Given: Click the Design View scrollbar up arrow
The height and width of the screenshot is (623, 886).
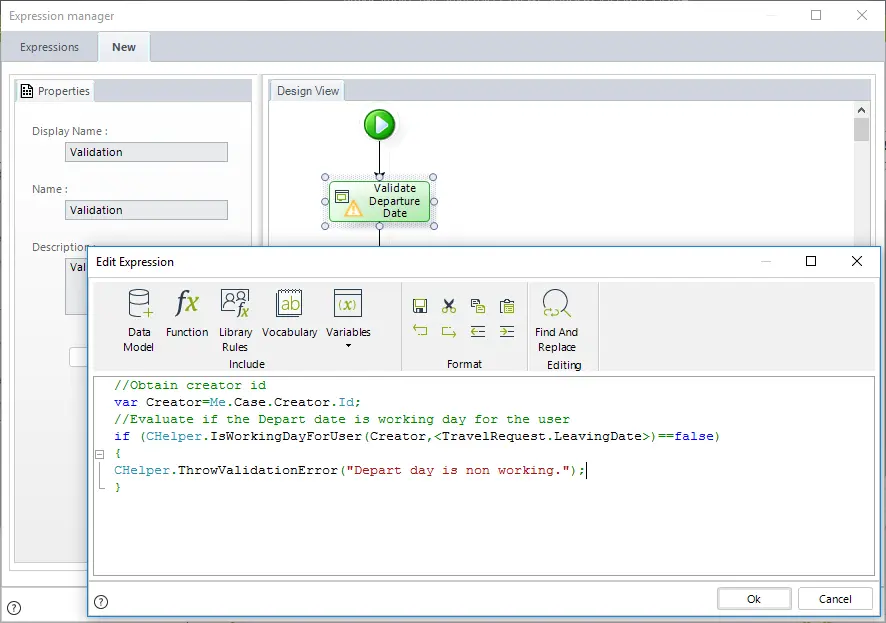Looking at the screenshot, I should click(861, 110).
